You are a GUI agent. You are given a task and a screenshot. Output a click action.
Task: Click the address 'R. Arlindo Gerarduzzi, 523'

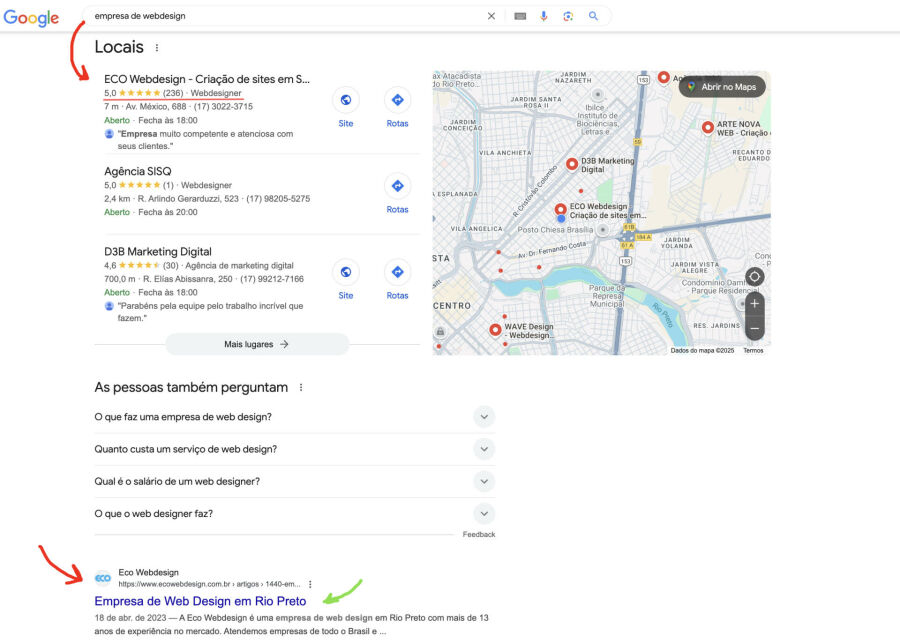pos(188,199)
